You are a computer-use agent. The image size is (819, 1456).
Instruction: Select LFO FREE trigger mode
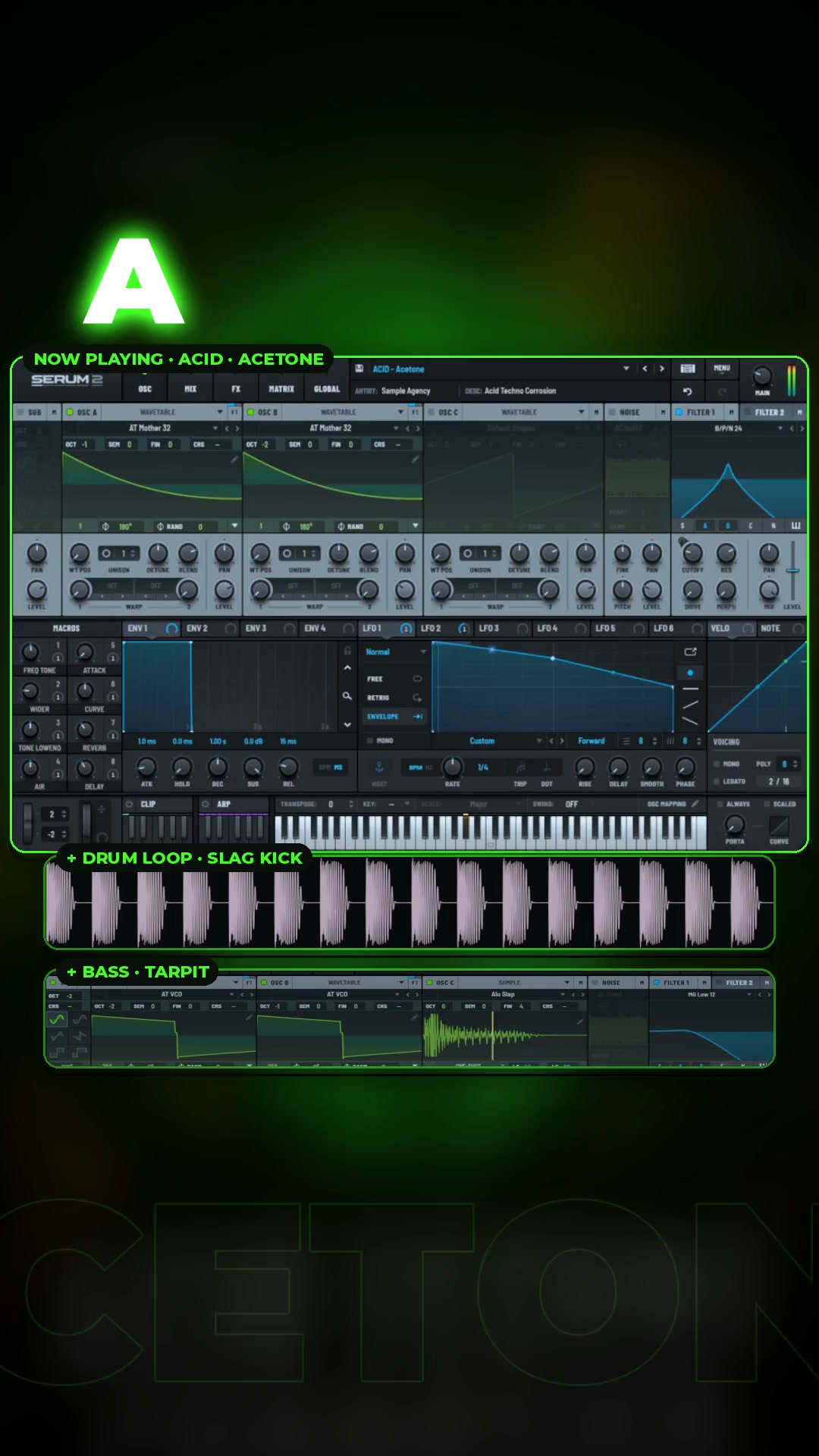394,679
